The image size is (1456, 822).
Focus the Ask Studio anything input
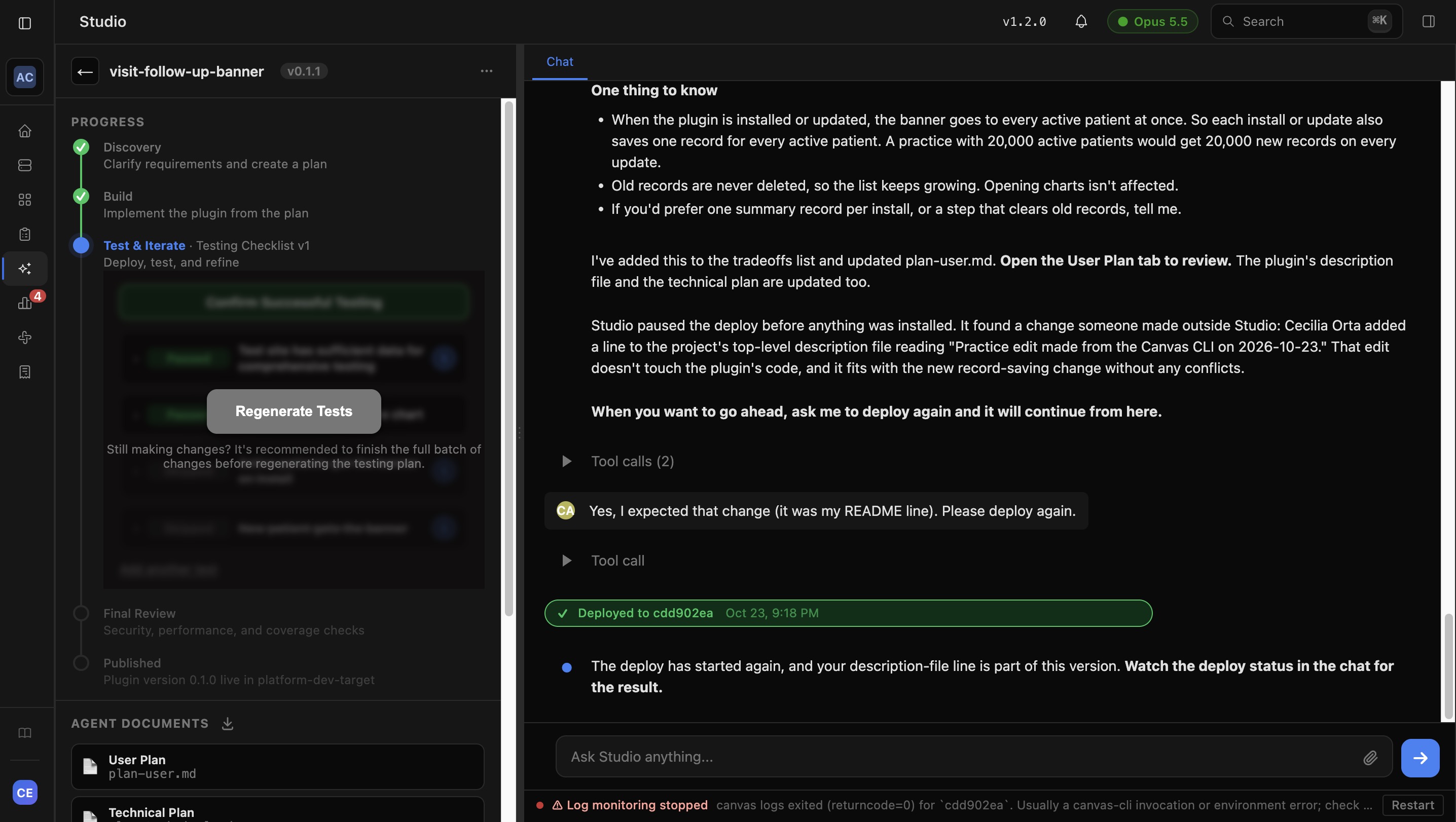[x=974, y=757]
